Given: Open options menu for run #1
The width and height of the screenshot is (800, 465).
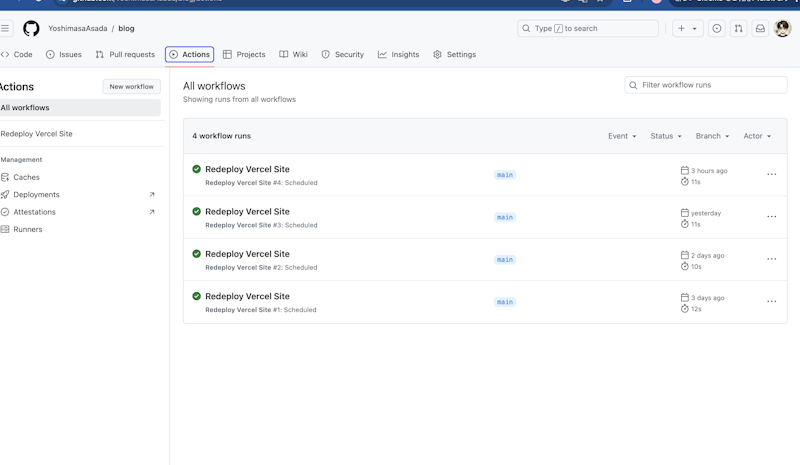Looking at the screenshot, I should pyautogui.click(x=771, y=302).
